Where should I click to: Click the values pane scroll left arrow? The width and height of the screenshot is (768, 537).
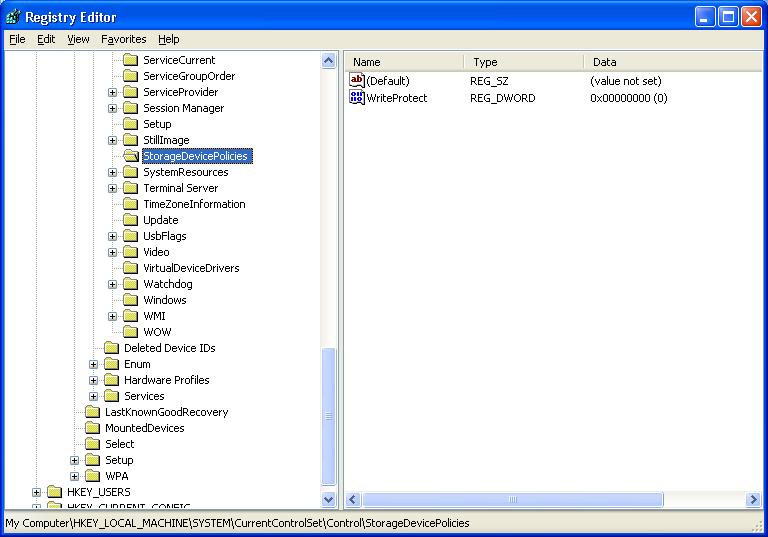click(x=353, y=500)
